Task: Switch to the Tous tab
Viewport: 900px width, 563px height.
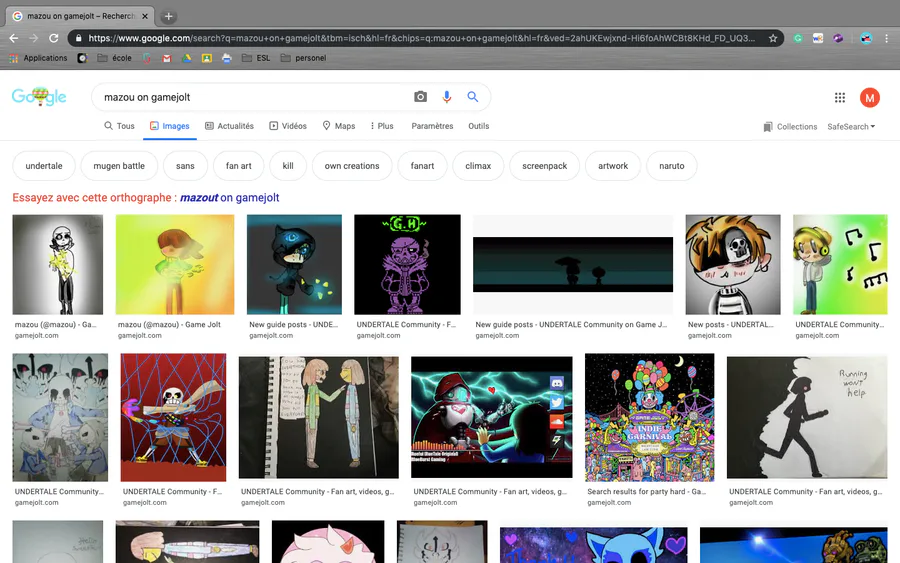Action: (119, 126)
